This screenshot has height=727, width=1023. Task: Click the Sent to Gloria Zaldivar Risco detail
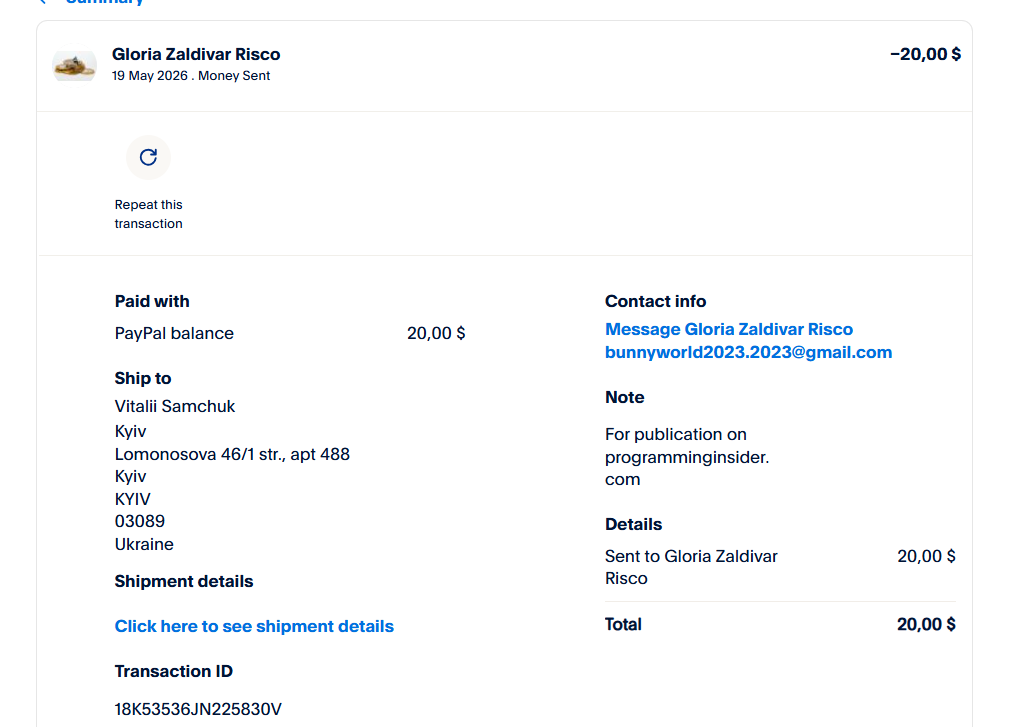[691, 567]
